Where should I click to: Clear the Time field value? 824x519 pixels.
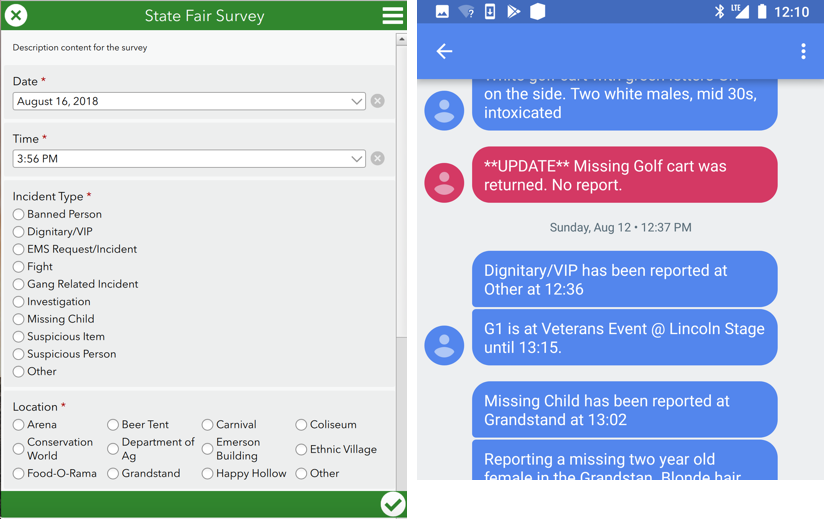pyautogui.click(x=377, y=158)
